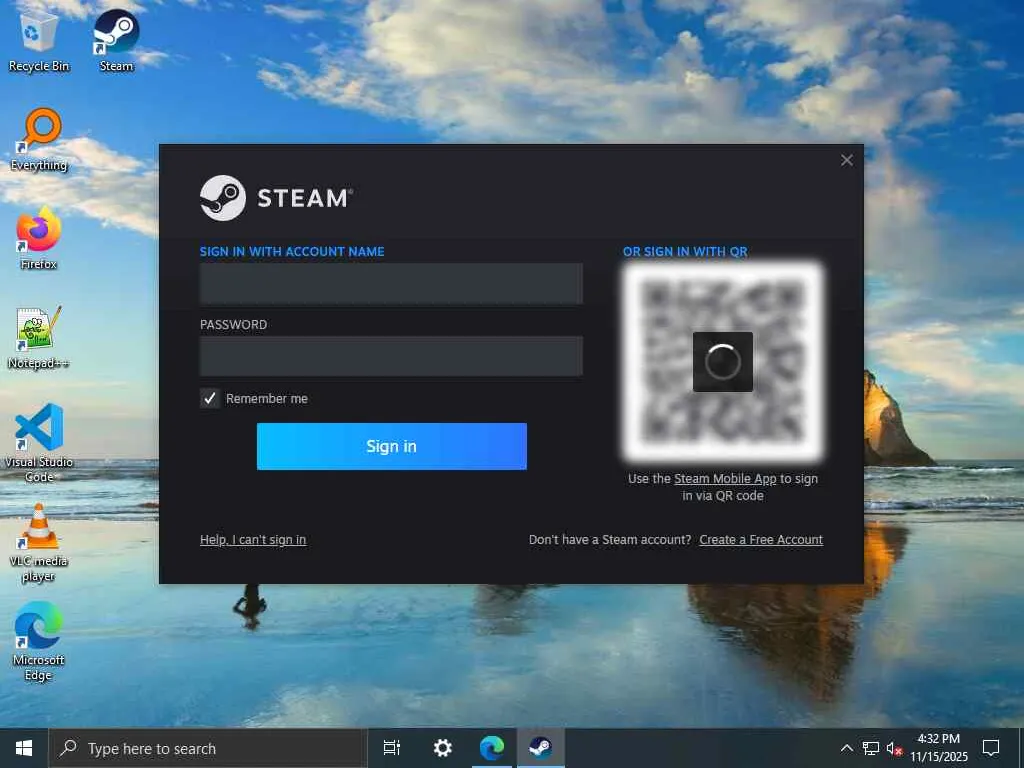Focus the password input field
The image size is (1024, 768).
tap(391, 356)
